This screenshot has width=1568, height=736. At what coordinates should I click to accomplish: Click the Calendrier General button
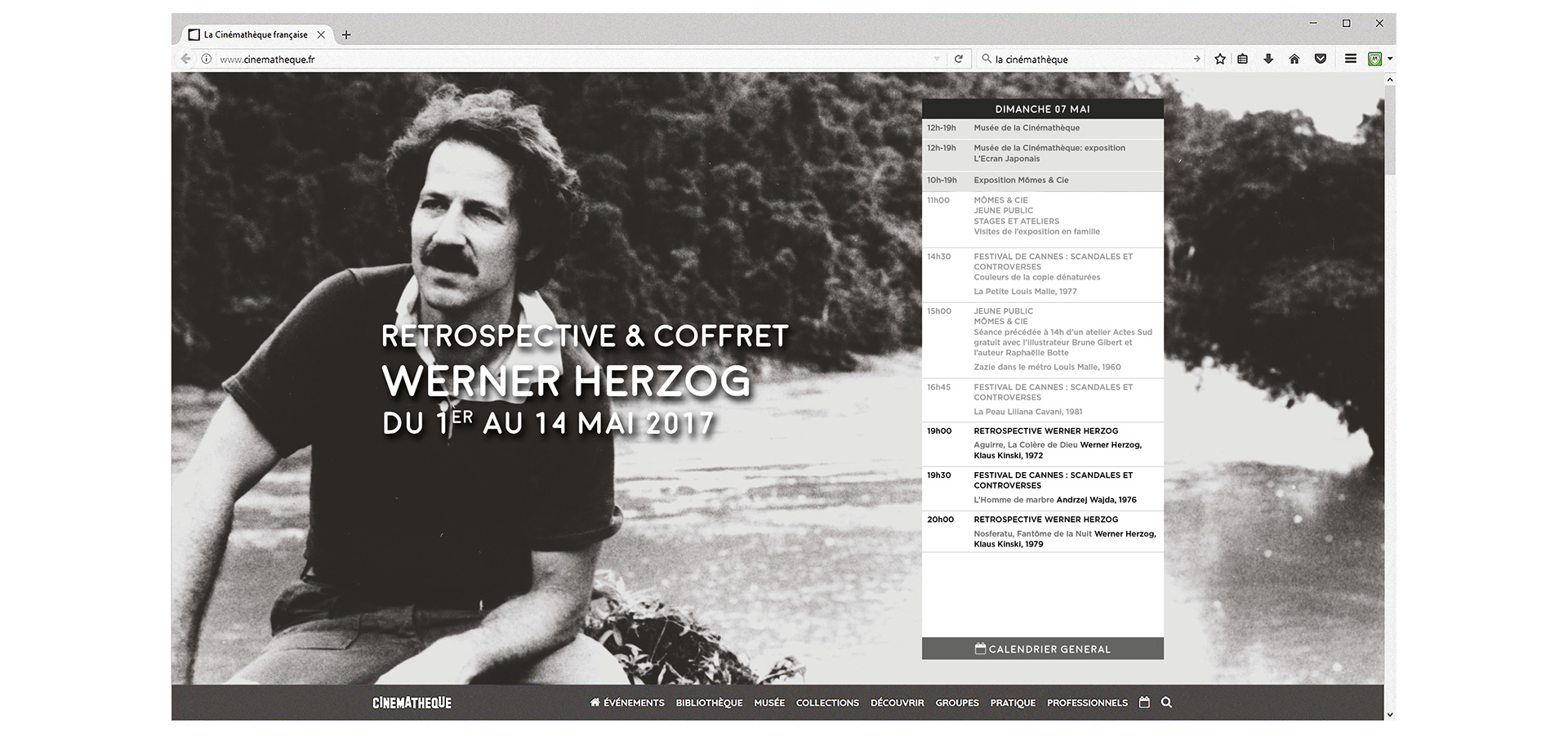1043,649
